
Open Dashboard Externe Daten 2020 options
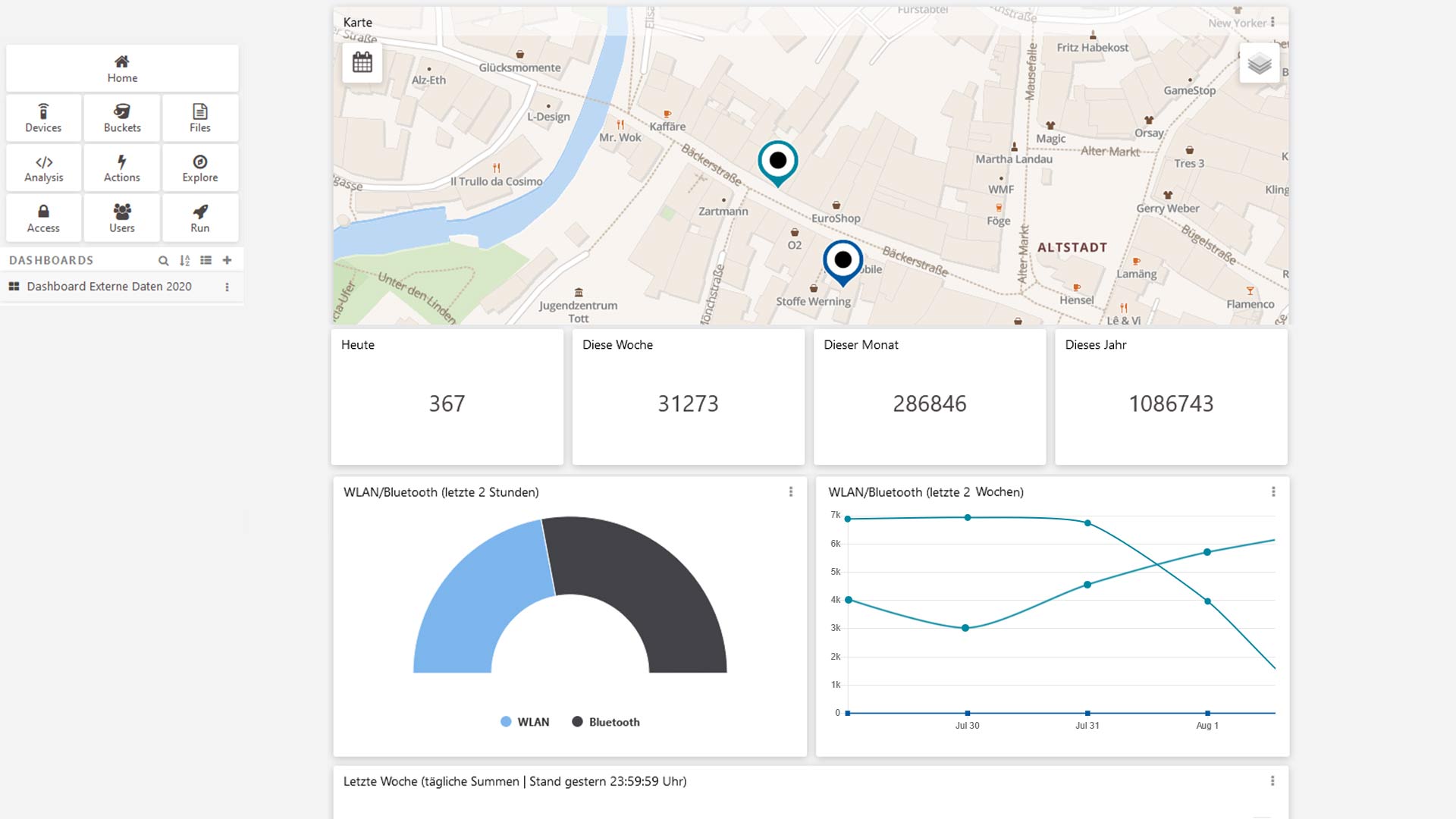point(227,287)
